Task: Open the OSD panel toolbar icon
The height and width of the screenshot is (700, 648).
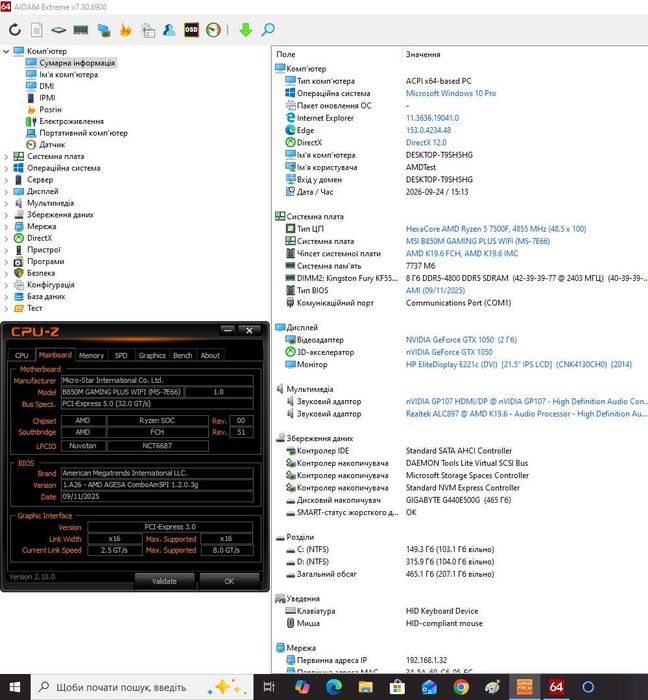Action: (191, 30)
